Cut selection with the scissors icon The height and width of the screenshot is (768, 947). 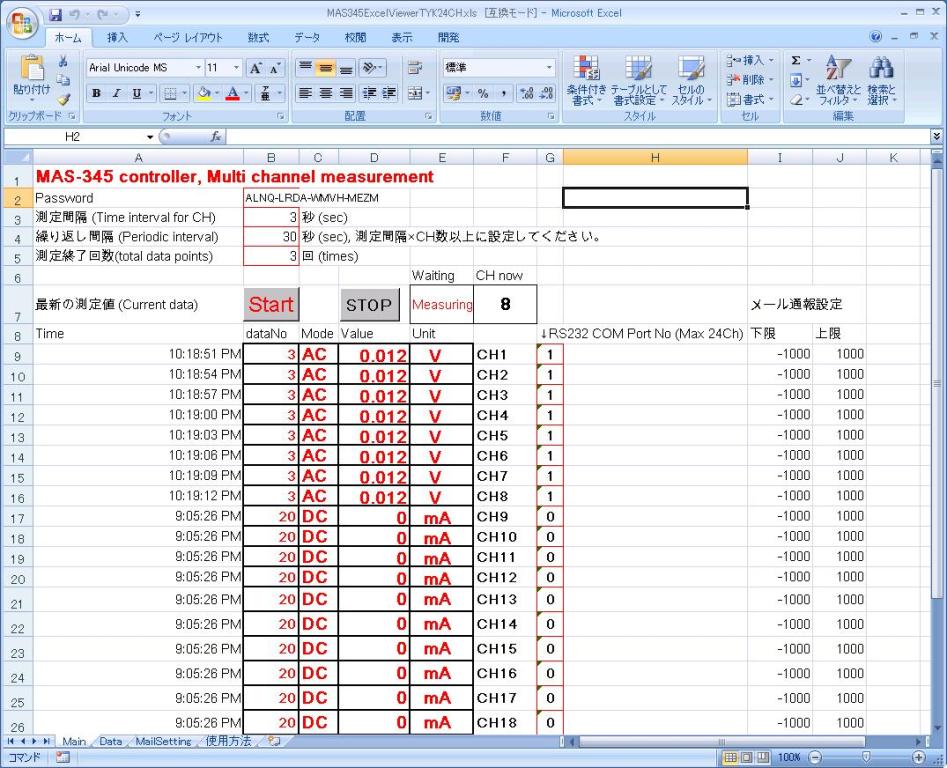[63, 61]
